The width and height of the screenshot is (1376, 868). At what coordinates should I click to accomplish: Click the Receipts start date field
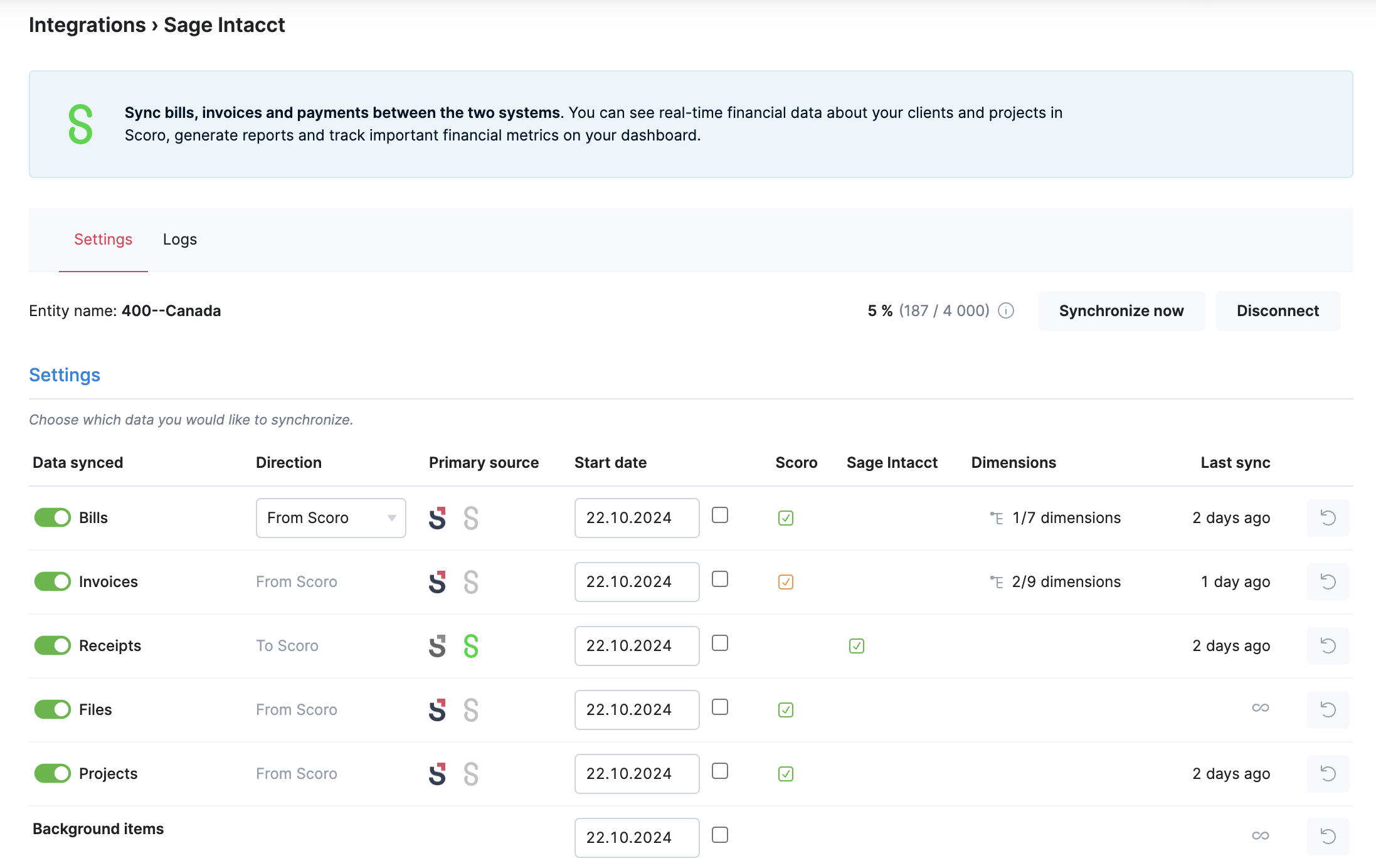point(637,646)
